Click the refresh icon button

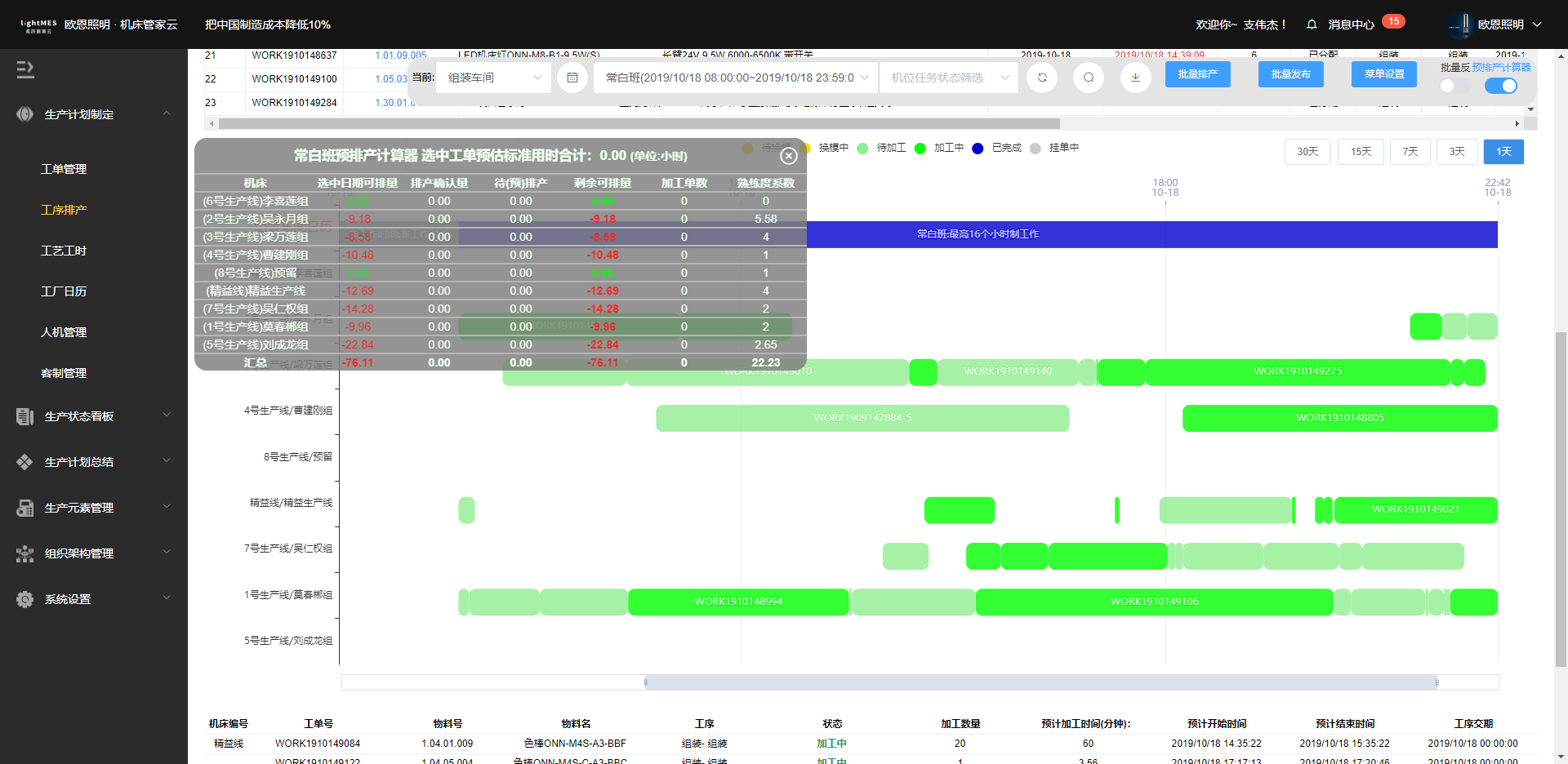[1042, 78]
